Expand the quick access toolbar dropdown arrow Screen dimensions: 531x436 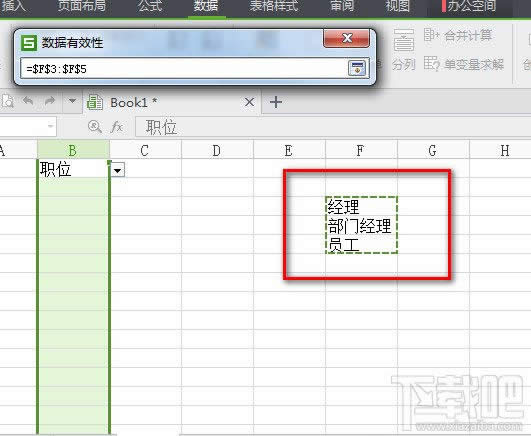click(x=72, y=101)
